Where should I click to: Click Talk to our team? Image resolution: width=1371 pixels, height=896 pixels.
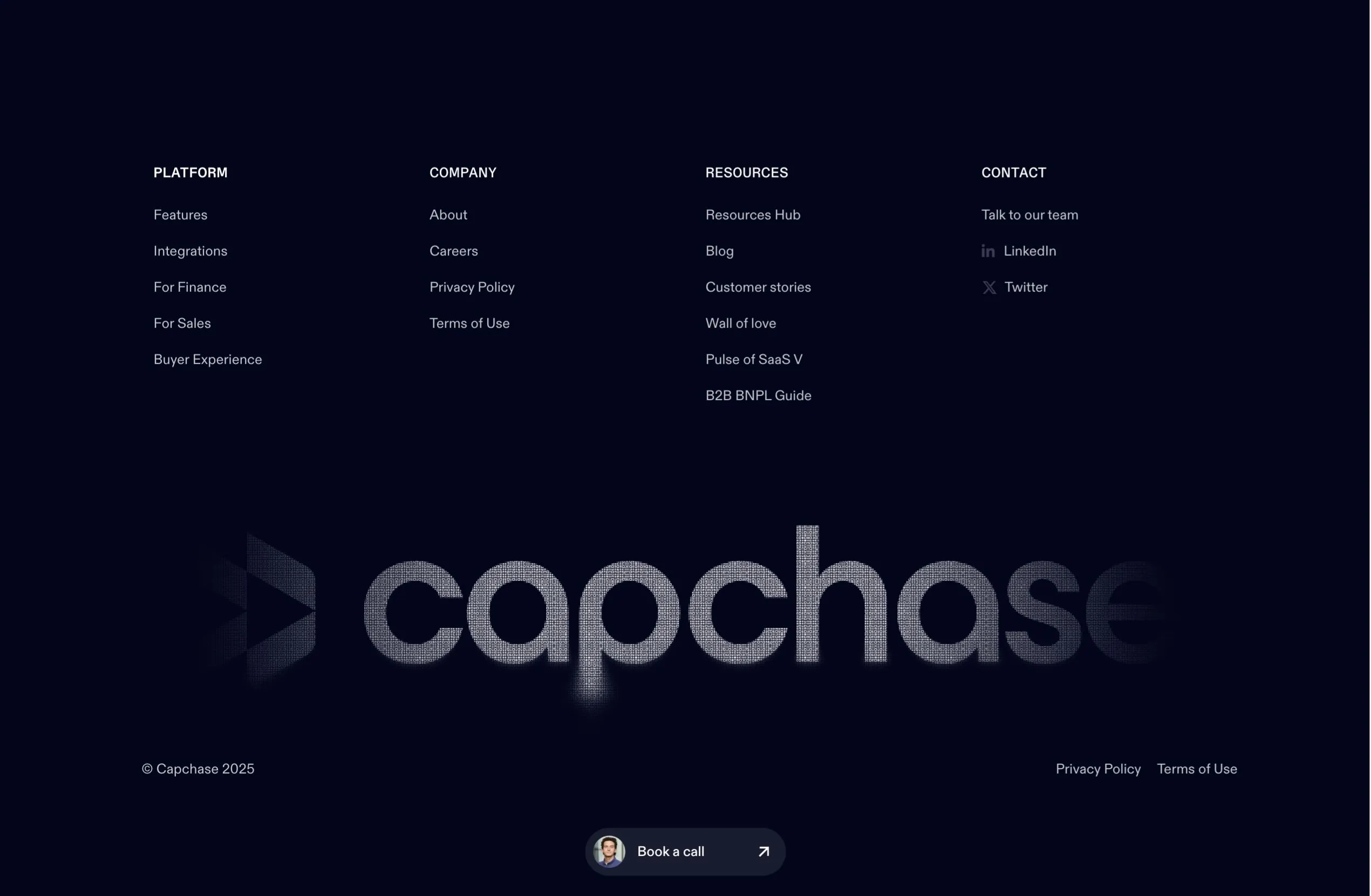(x=1029, y=215)
